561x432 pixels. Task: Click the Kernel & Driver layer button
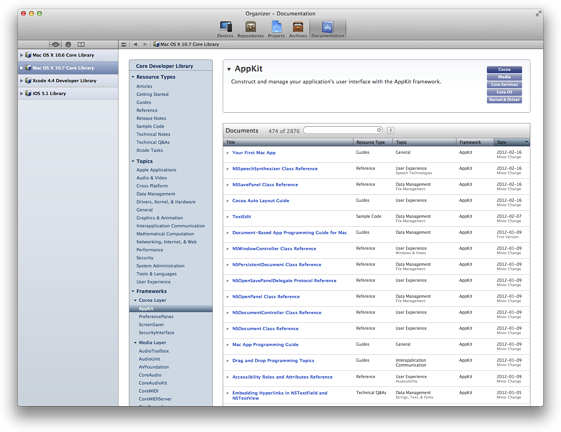click(504, 100)
